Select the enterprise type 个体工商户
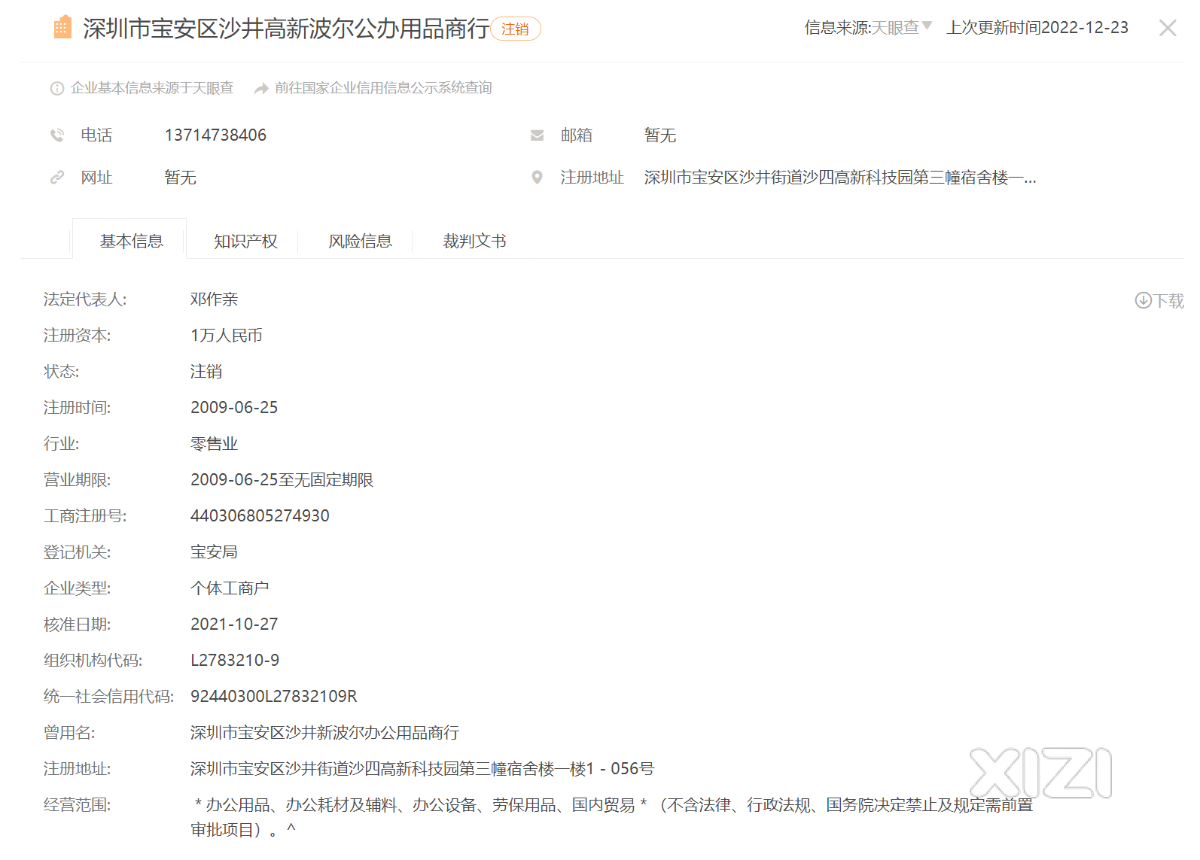 230,588
